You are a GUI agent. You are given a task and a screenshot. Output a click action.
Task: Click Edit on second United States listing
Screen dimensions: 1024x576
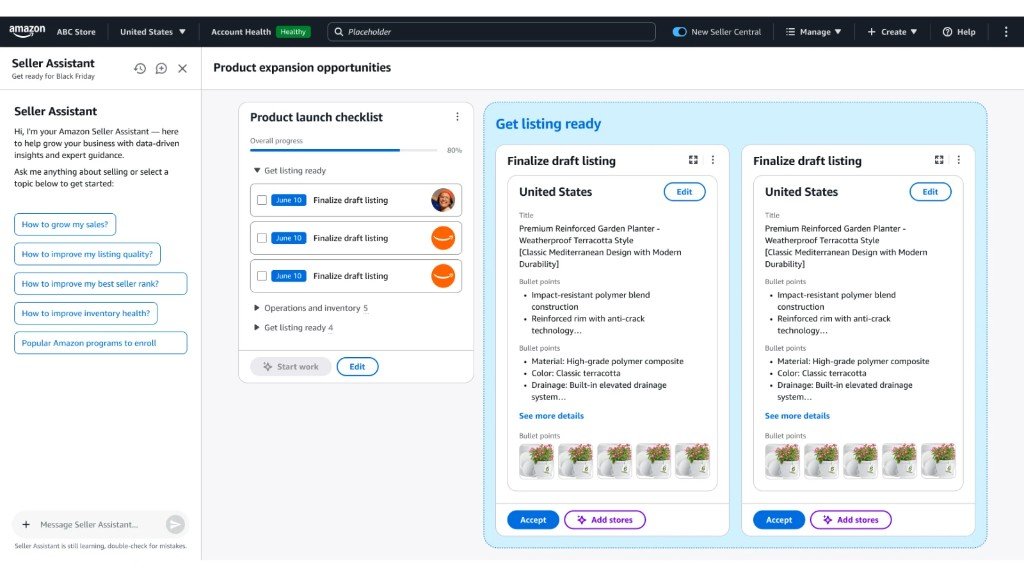click(930, 192)
